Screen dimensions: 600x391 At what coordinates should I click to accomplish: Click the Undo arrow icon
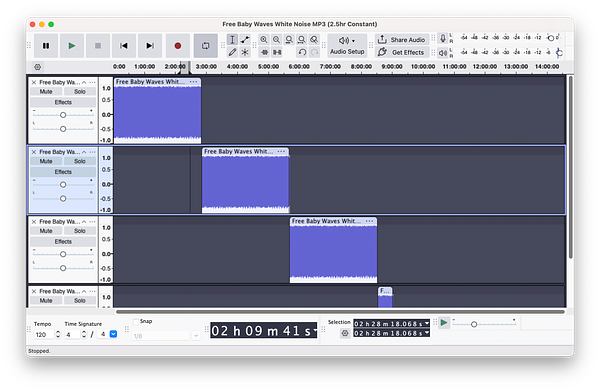[302, 52]
